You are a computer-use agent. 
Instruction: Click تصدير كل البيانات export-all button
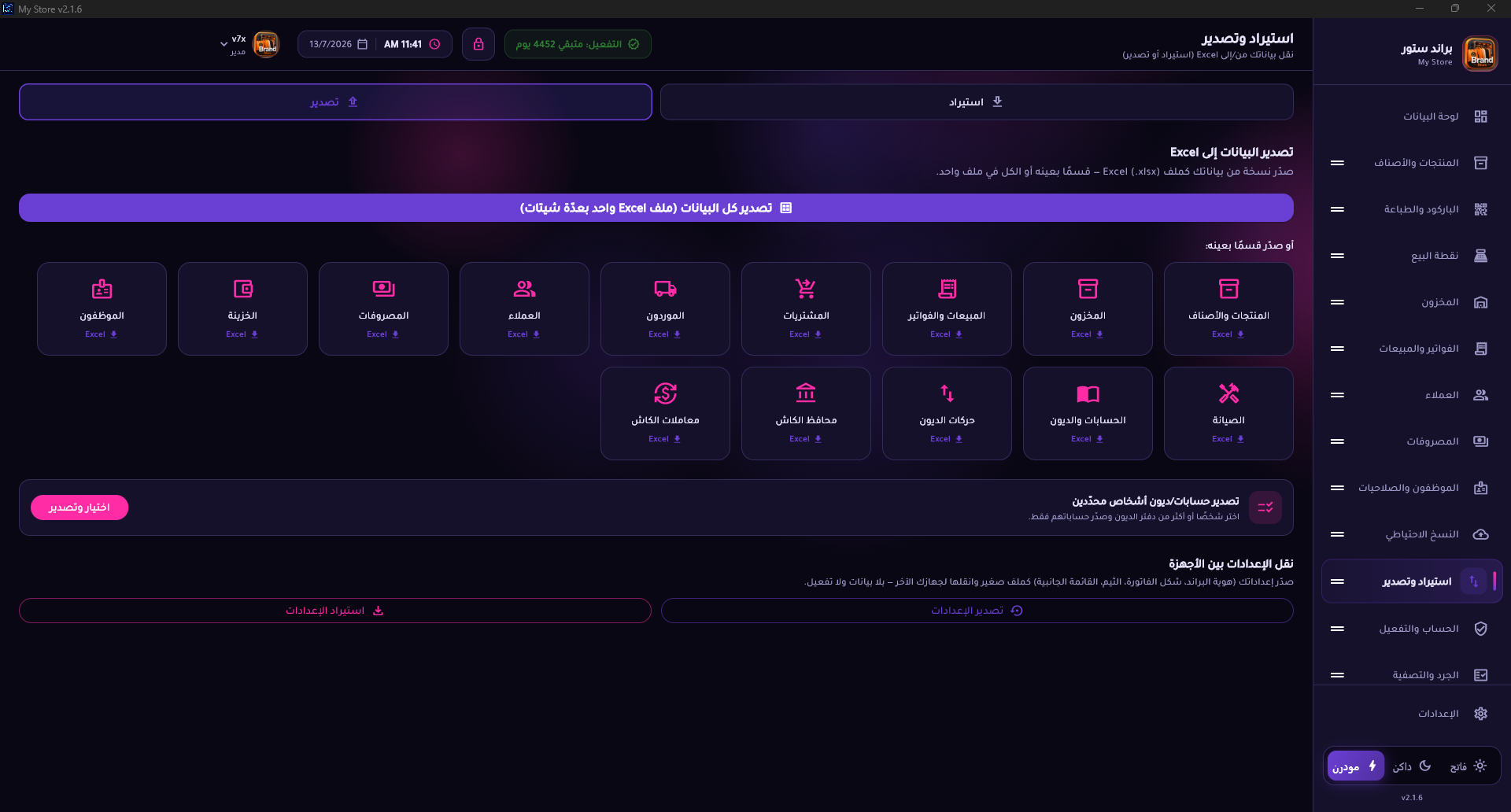[x=656, y=208]
